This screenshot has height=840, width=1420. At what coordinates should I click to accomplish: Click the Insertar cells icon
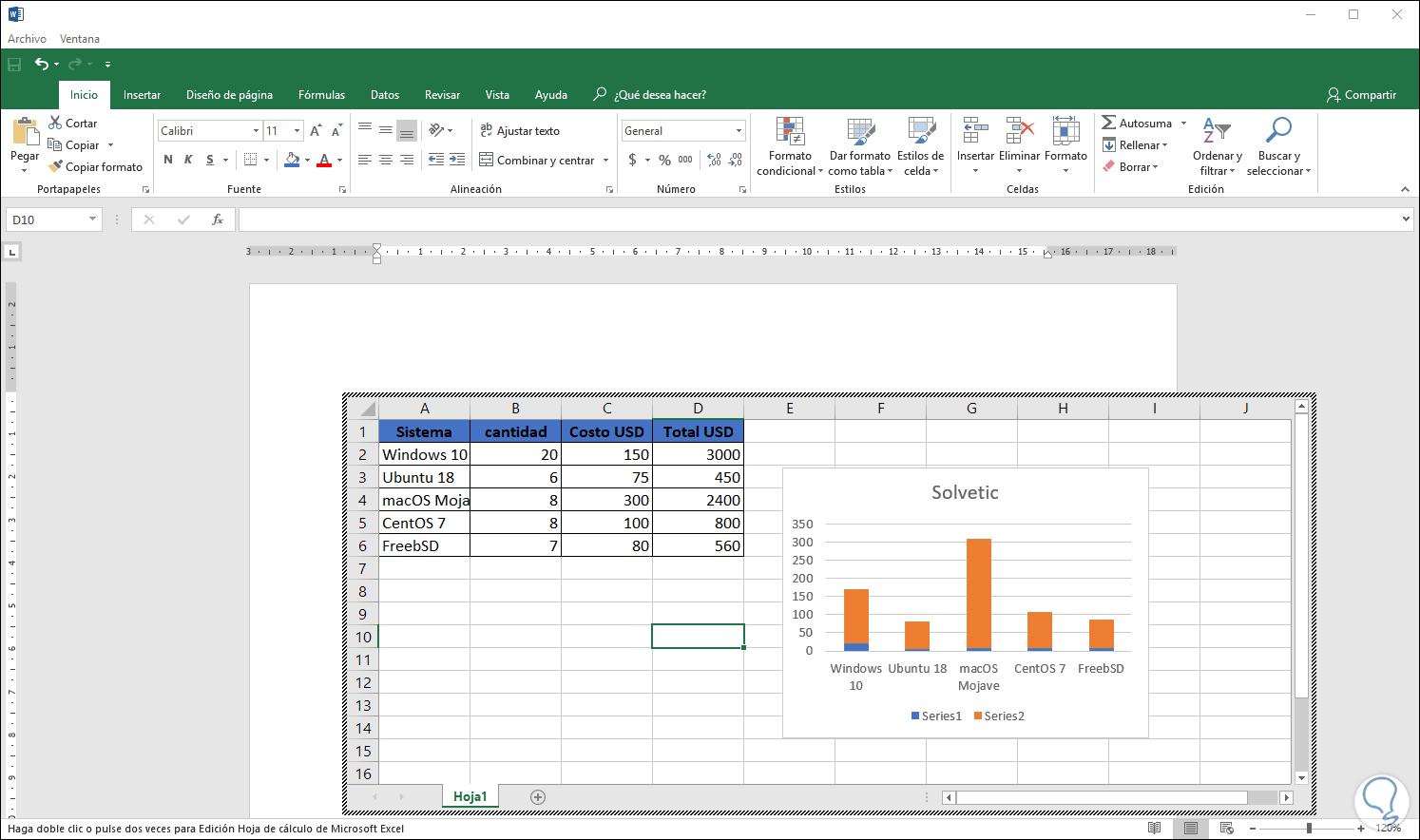[x=975, y=131]
